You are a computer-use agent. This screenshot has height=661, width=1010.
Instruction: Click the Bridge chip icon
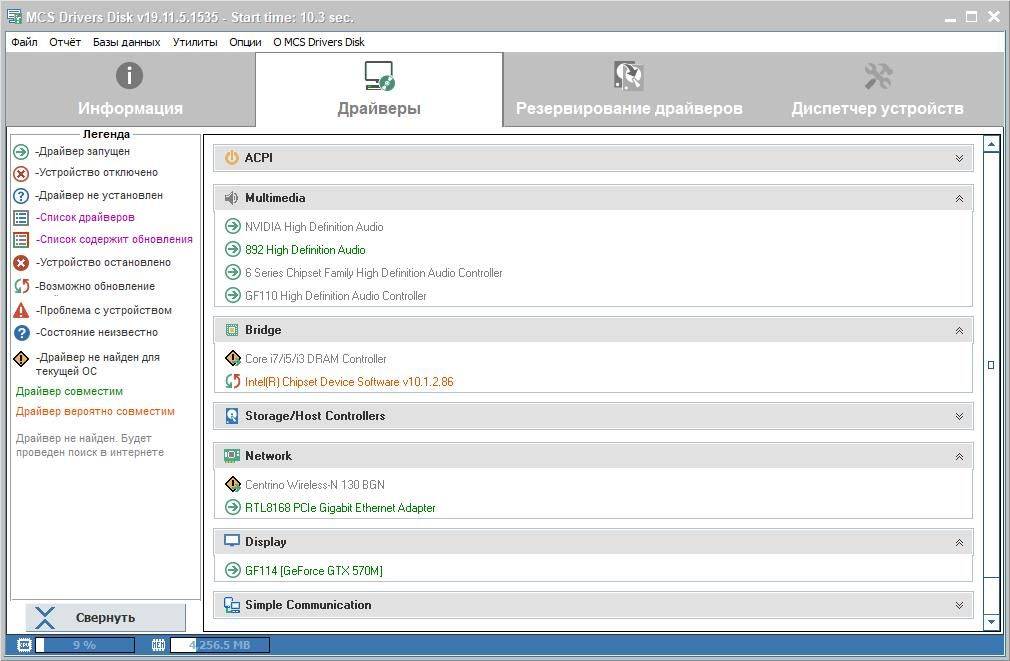coord(232,330)
